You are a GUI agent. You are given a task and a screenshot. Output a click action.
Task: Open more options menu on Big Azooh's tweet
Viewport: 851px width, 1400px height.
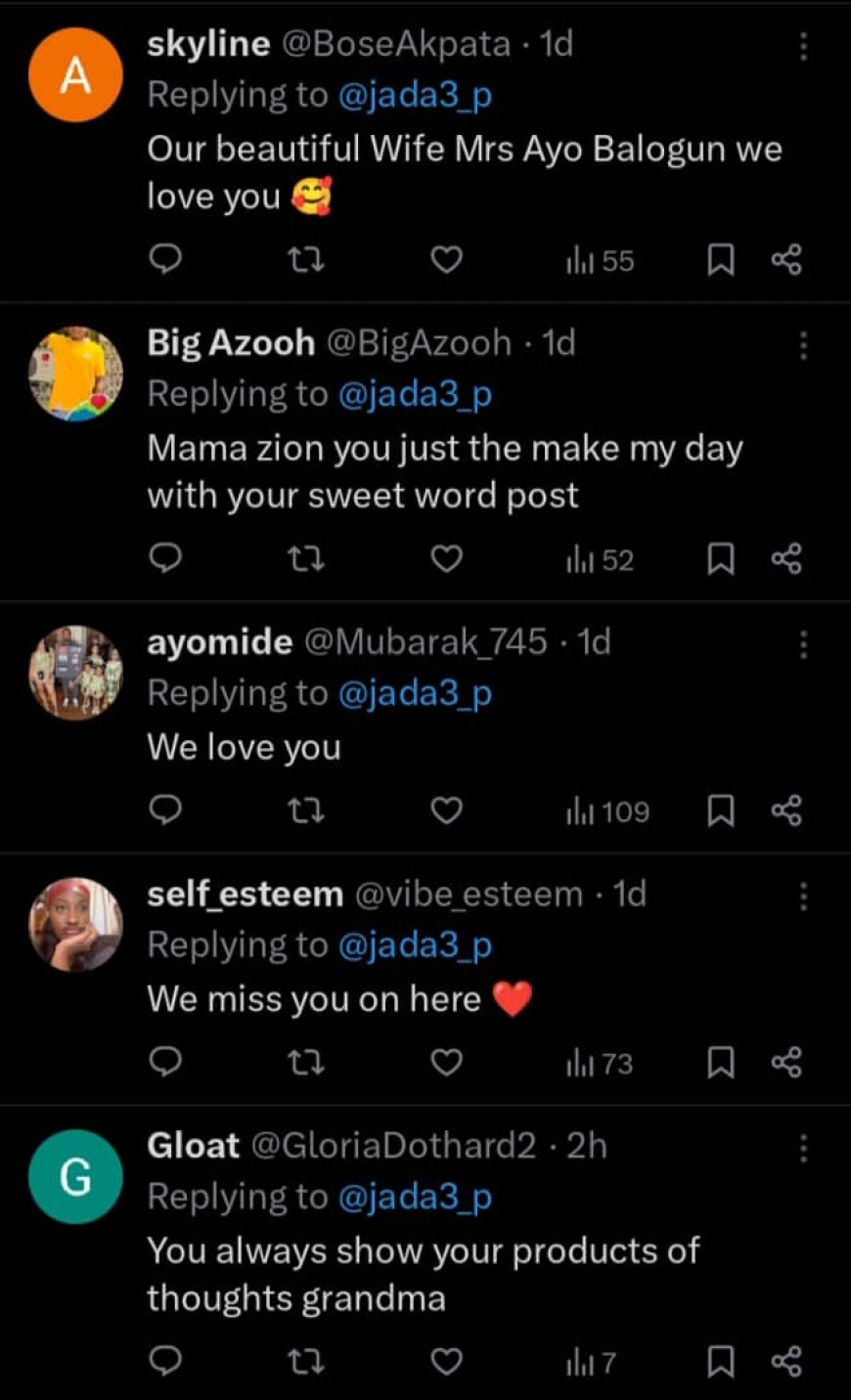803,345
